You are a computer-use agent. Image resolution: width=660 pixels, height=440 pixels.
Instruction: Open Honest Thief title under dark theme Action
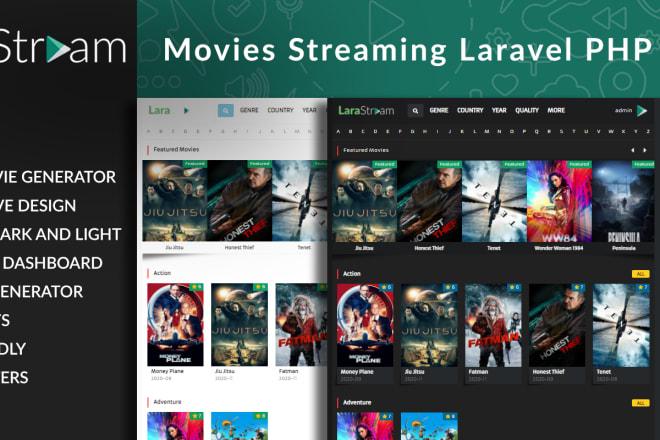pyautogui.click(x=548, y=372)
